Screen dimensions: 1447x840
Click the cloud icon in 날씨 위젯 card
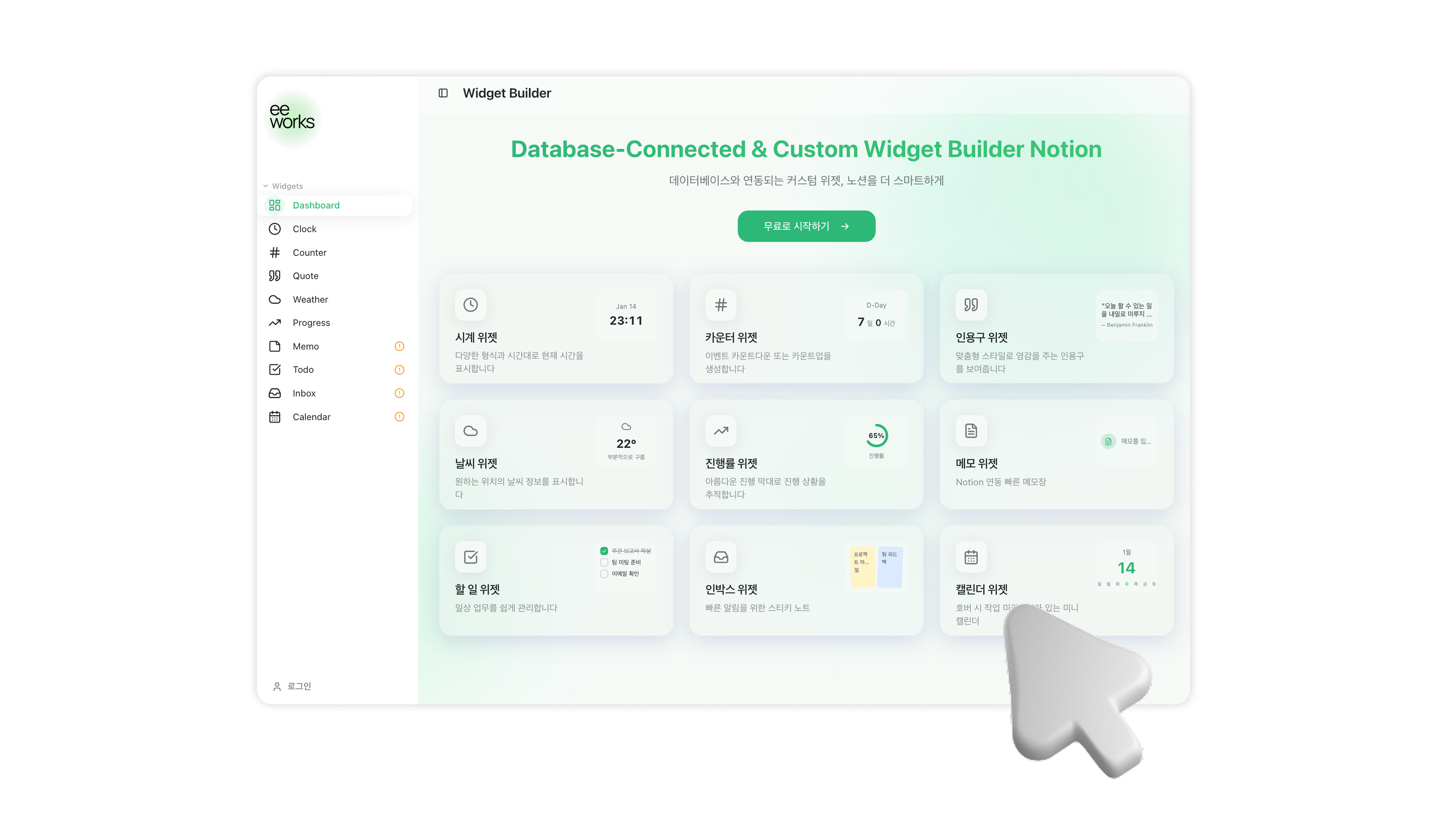pyautogui.click(x=470, y=431)
